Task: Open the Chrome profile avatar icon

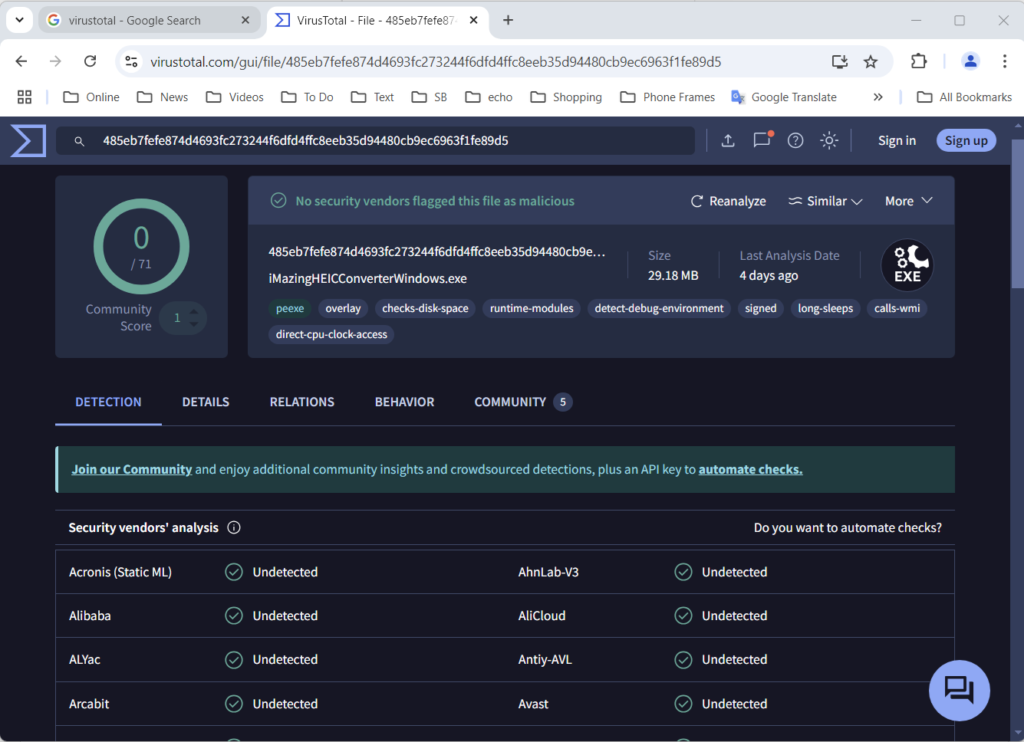Action: 970,61
